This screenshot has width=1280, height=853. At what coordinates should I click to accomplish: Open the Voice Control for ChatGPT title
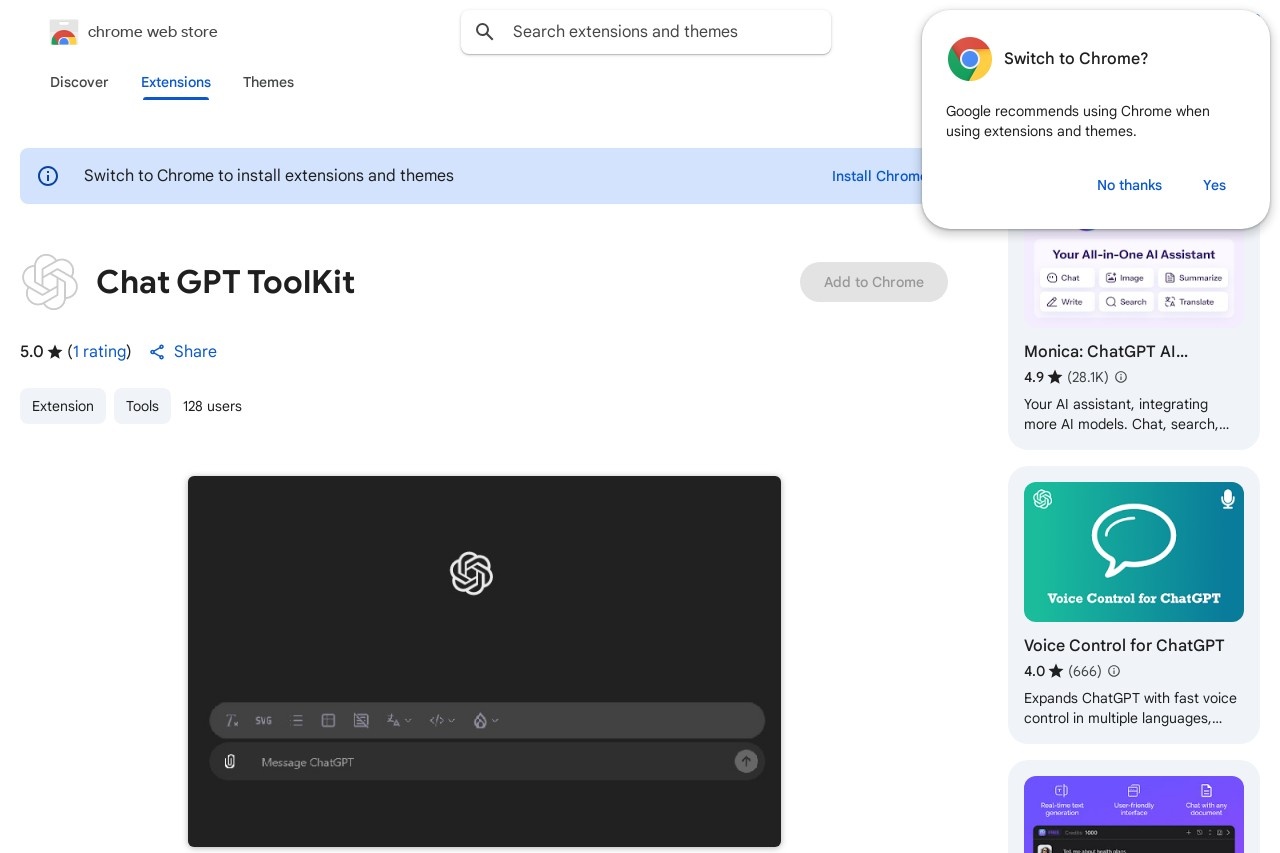pos(1124,645)
